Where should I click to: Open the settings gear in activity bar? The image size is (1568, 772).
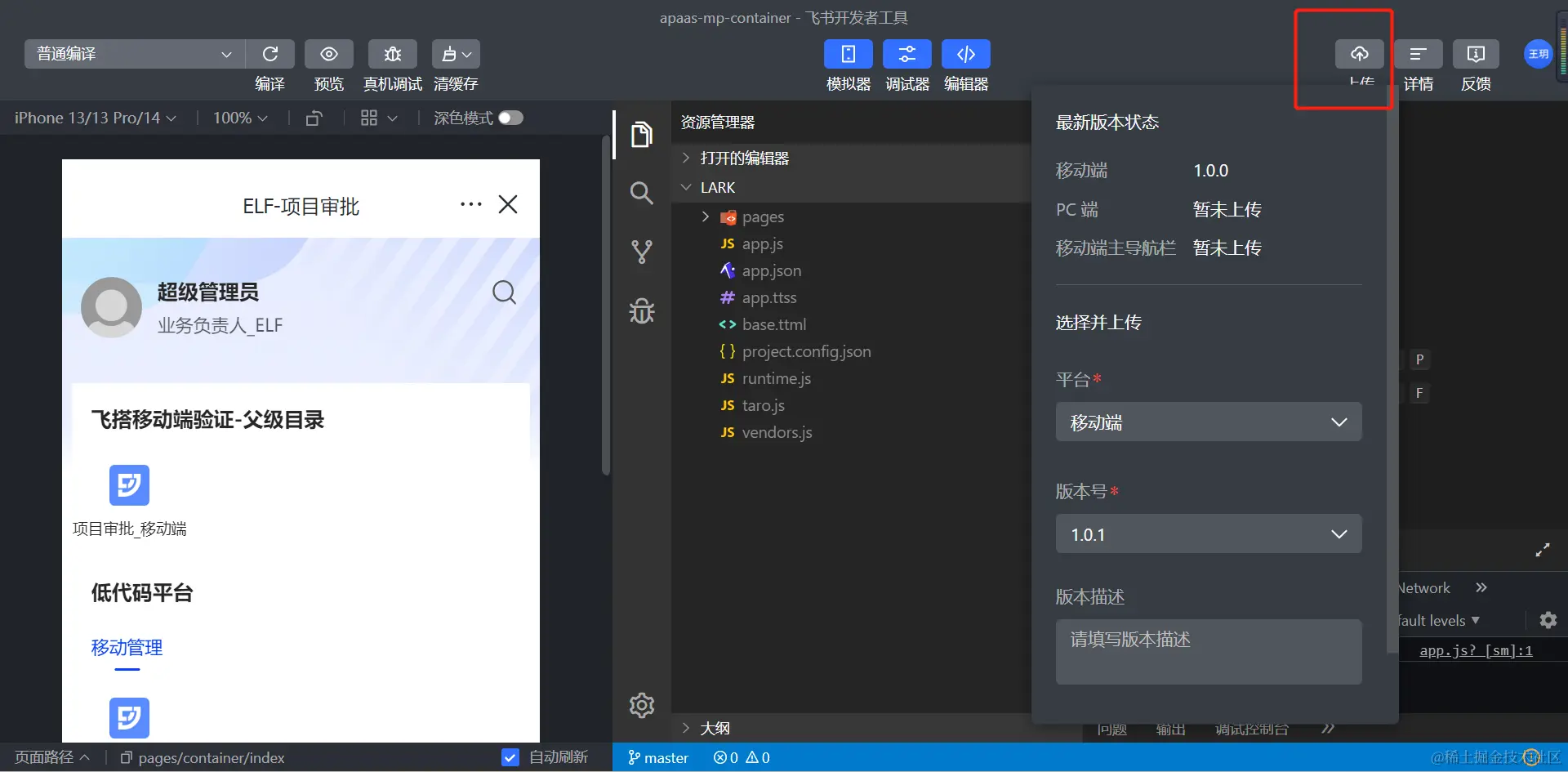click(x=642, y=705)
